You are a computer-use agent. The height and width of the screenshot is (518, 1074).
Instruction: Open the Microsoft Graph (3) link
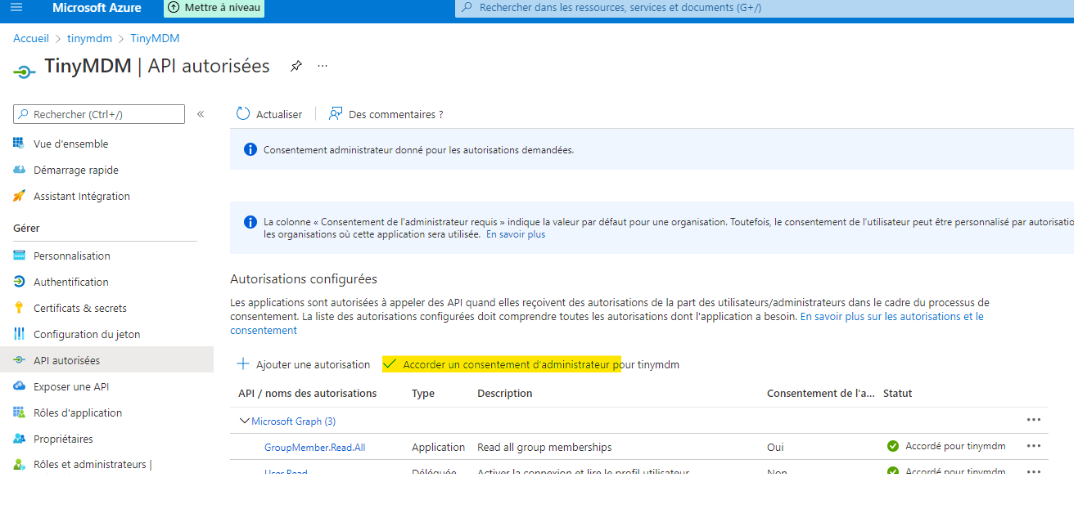click(293, 421)
